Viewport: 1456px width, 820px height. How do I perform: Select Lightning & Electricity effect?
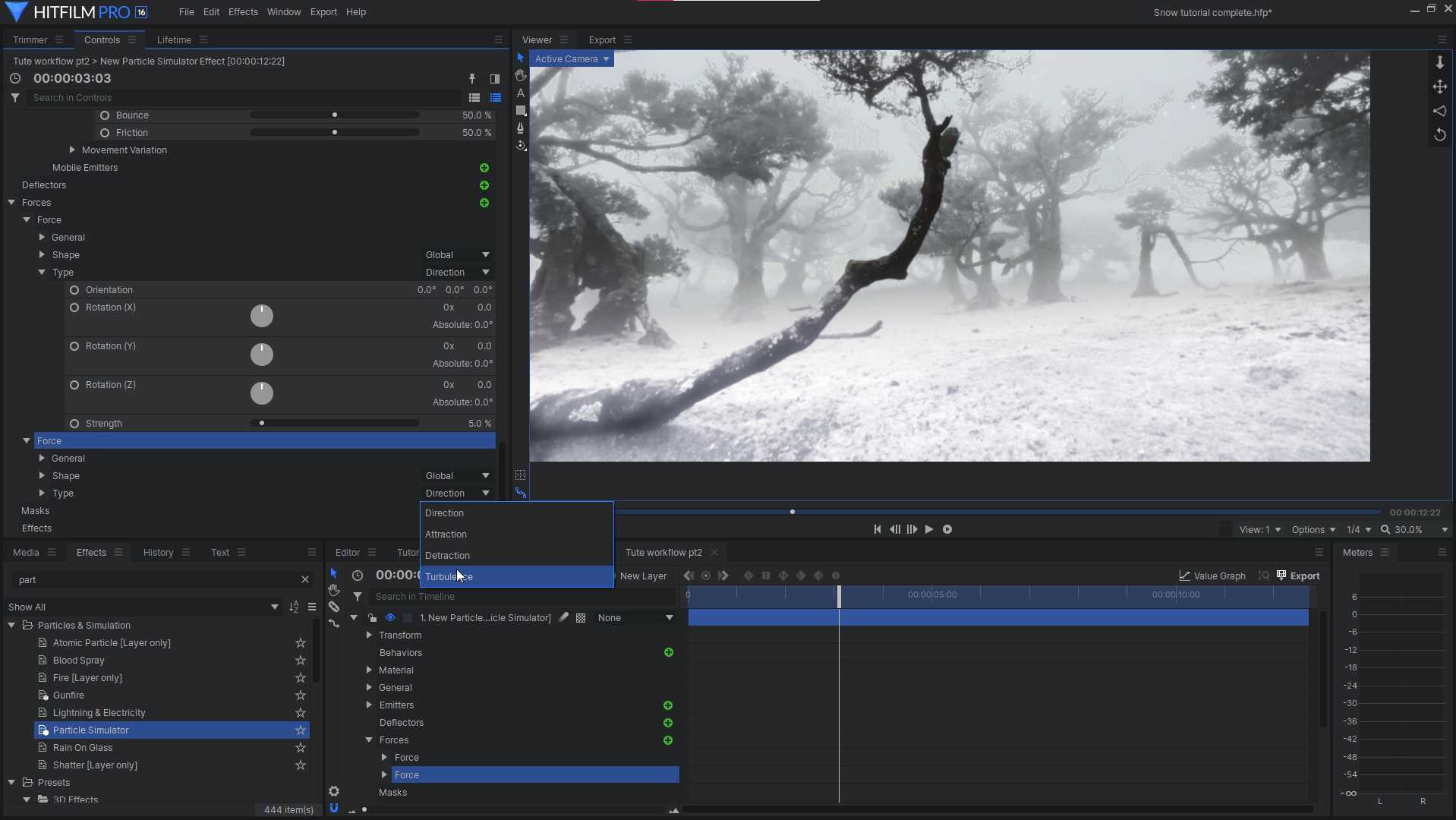[99, 713]
